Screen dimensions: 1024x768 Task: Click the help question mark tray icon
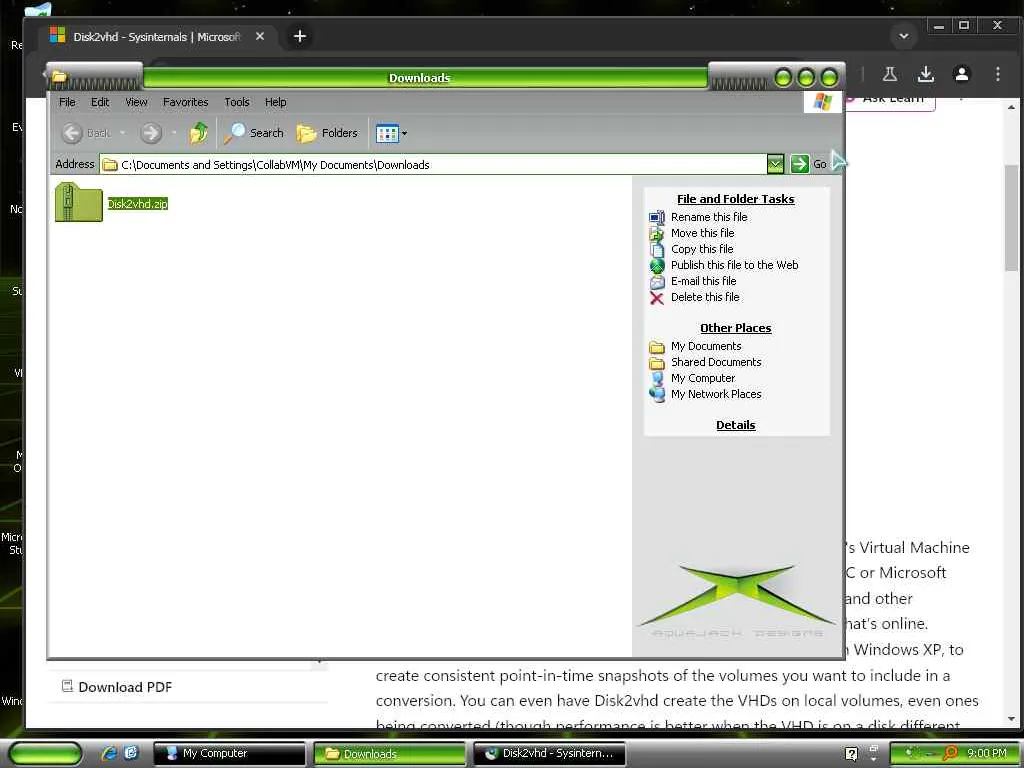pos(851,754)
